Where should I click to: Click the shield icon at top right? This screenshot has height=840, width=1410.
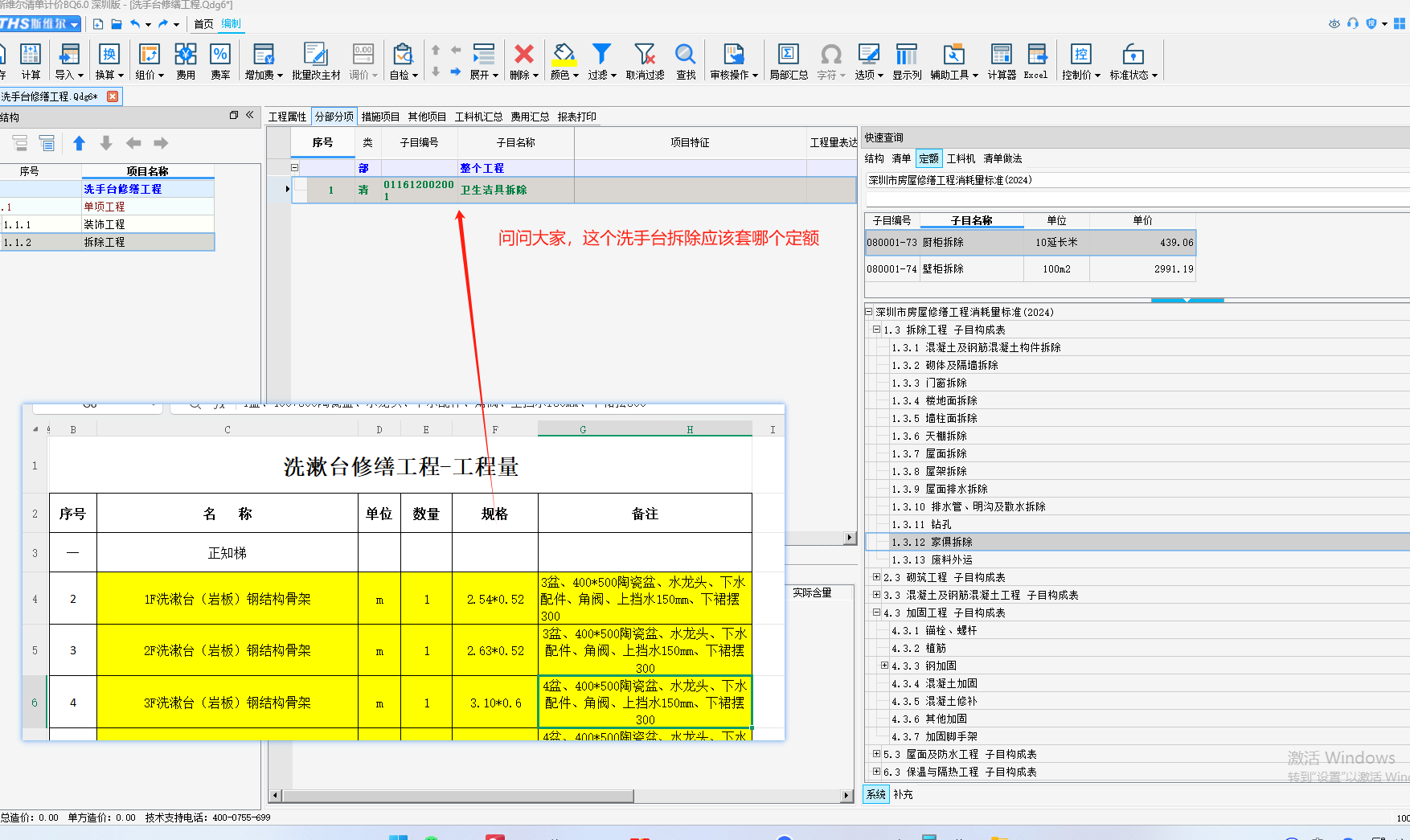tap(1371, 23)
